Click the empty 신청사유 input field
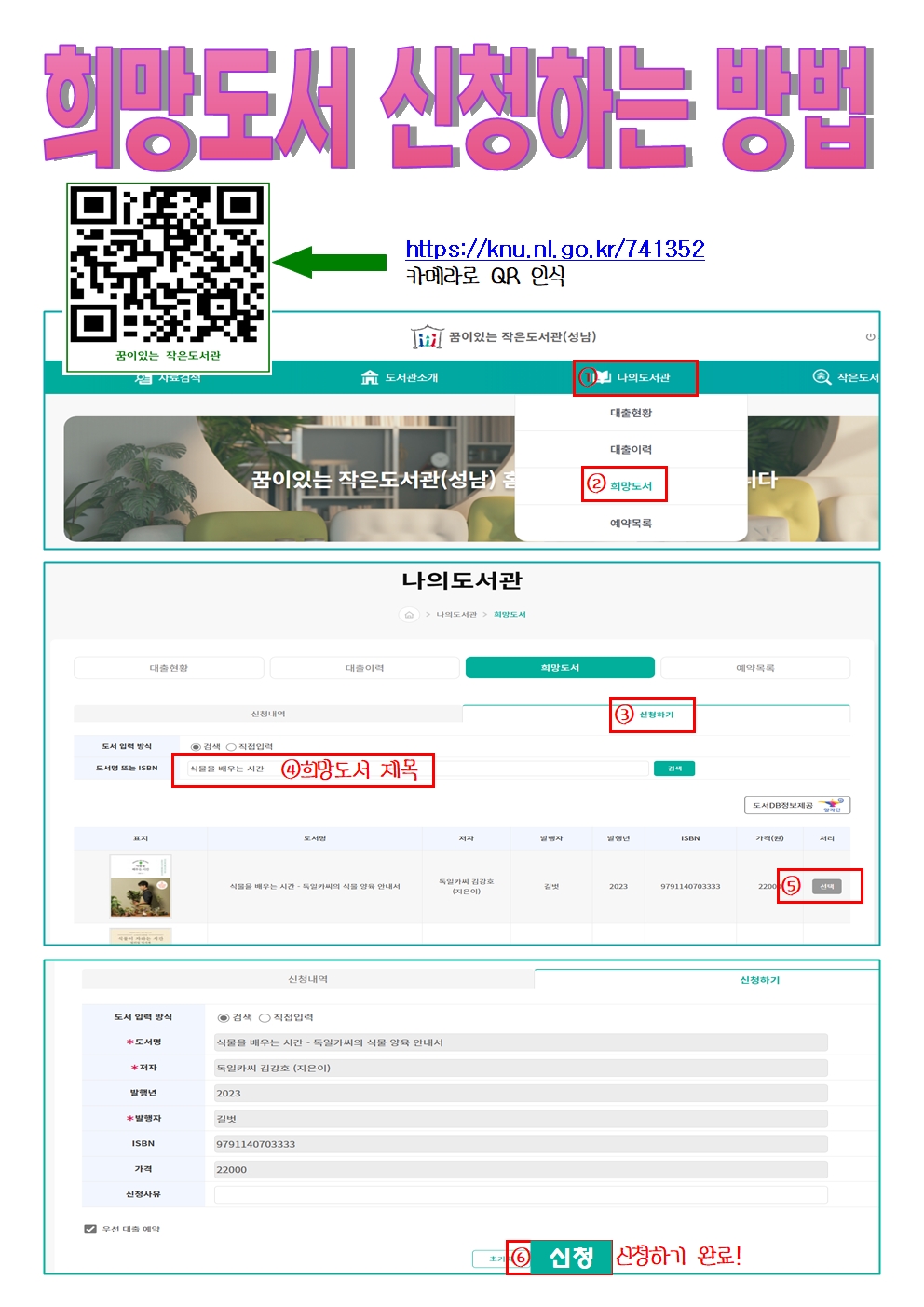This screenshot has height=1307, width=924. [521, 1194]
